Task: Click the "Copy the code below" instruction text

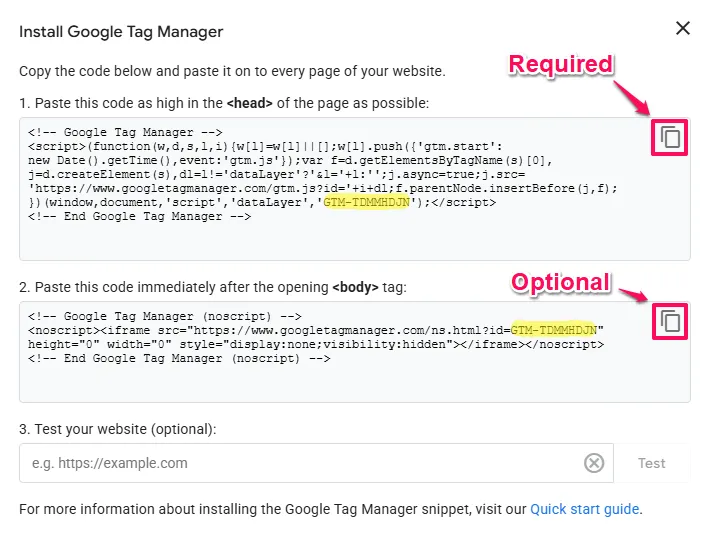Action: point(232,71)
